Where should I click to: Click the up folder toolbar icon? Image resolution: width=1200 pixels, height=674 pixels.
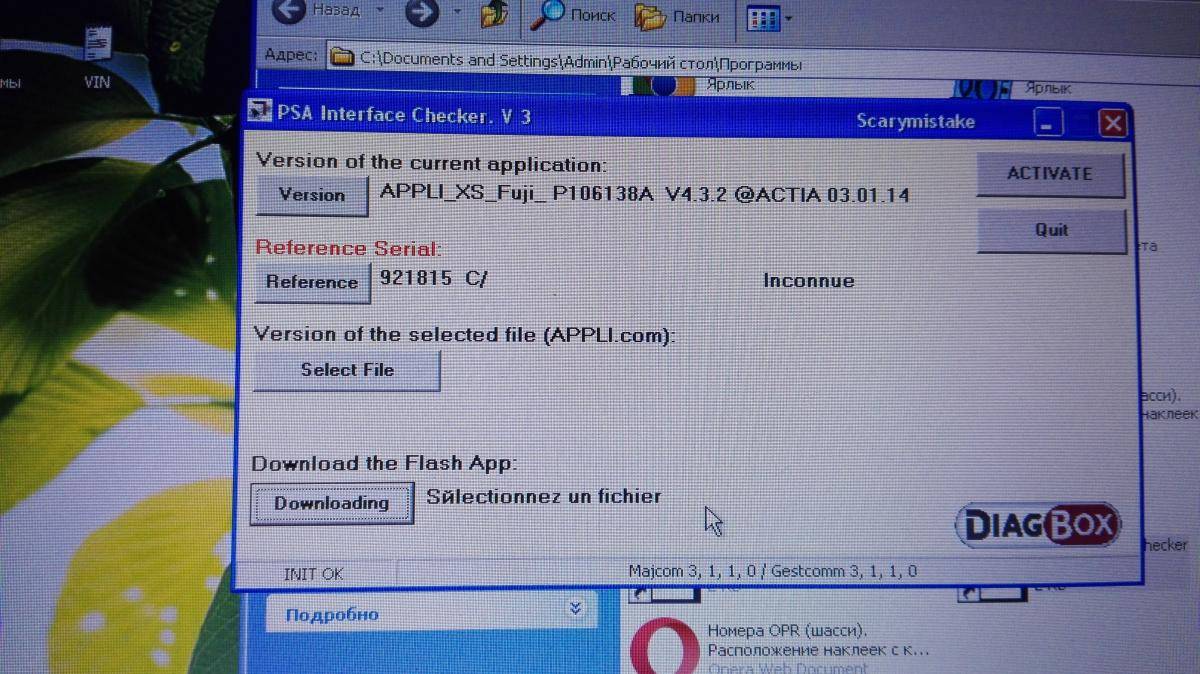click(494, 14)
